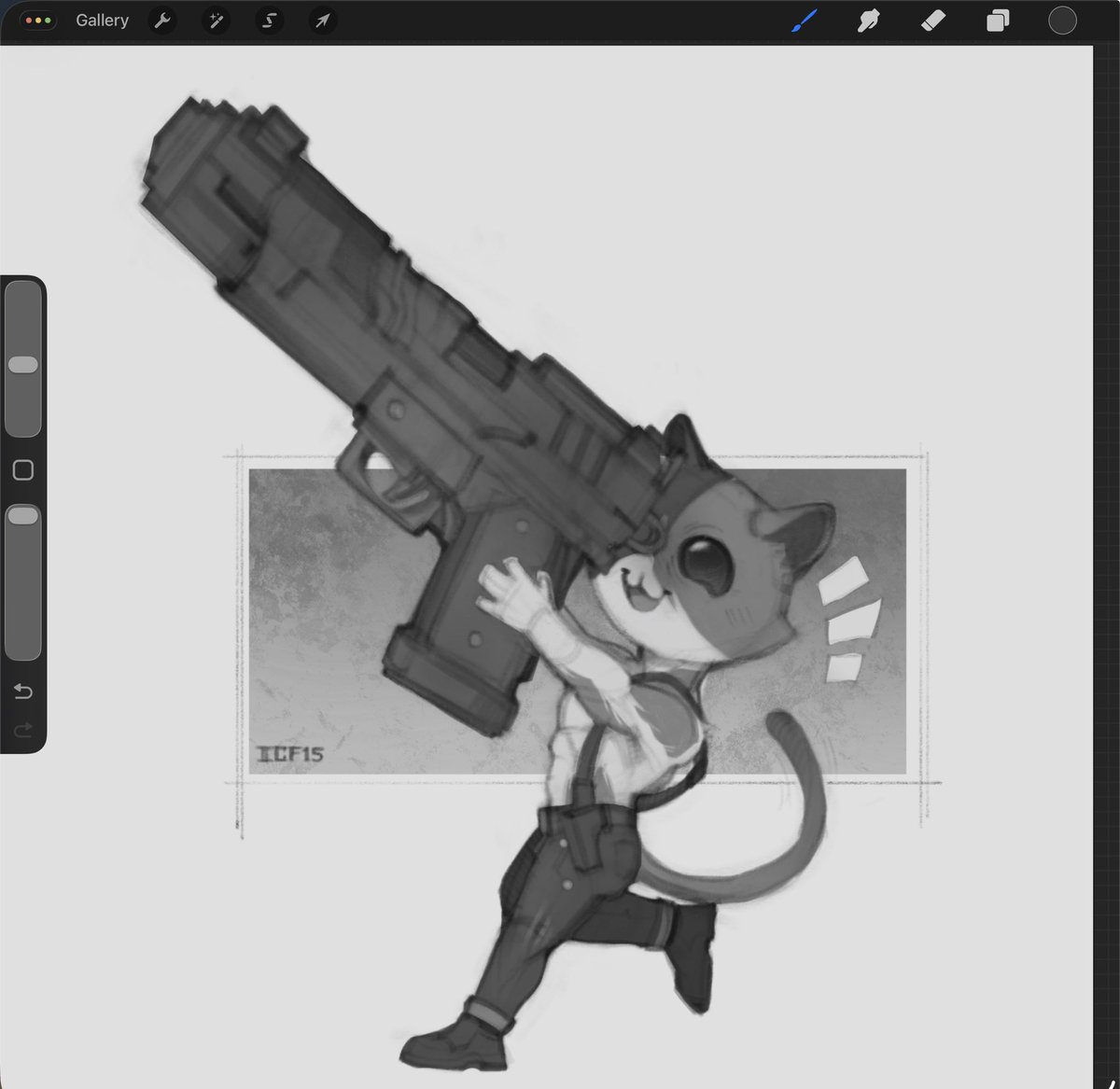Click the brush size slider handle
Viewport: 1120px width, 1089px height.
tap(23, 364)
